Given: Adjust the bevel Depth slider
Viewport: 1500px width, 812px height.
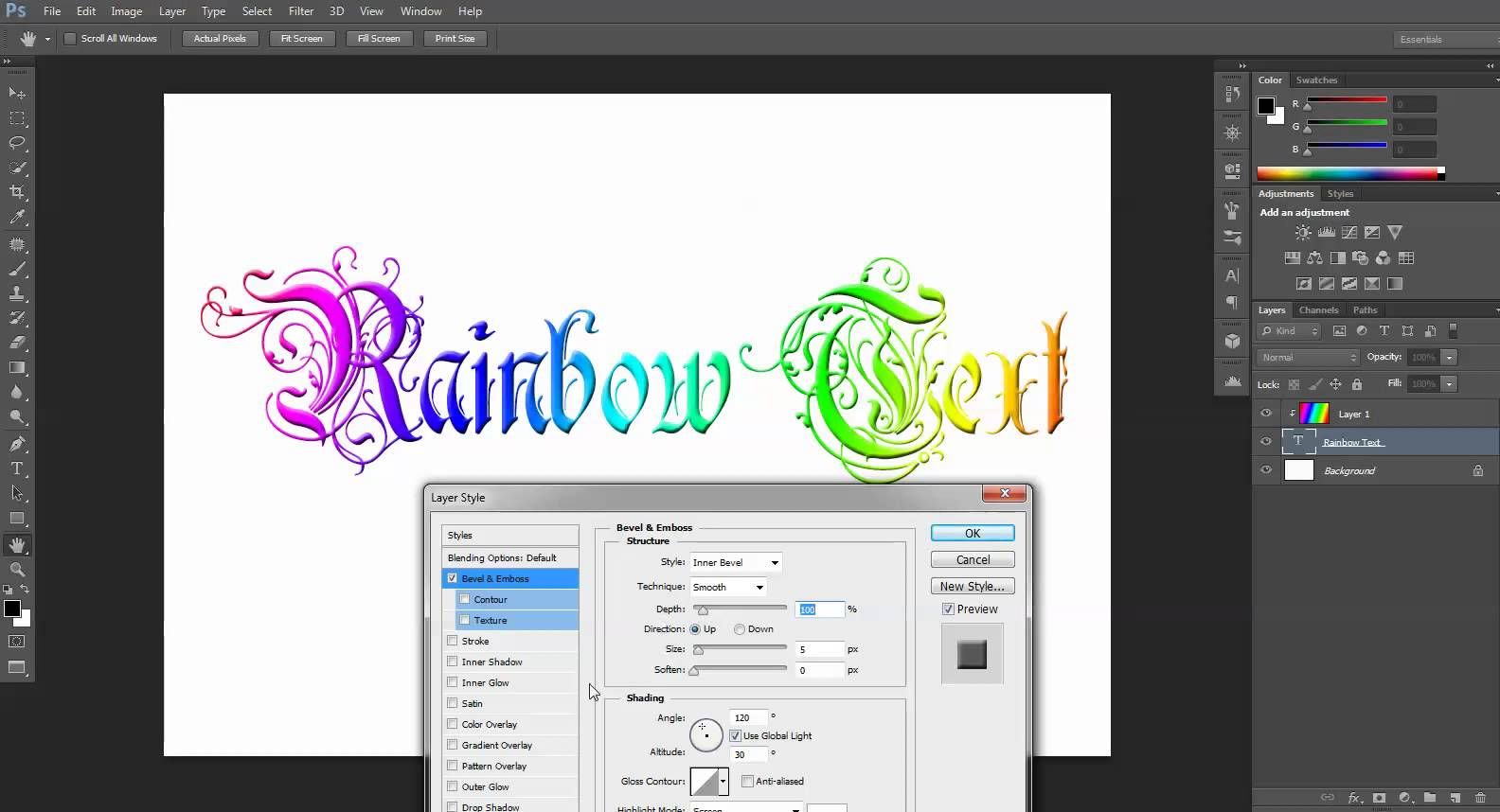Looking at the screenshot, I should click(x=703, y=609).
